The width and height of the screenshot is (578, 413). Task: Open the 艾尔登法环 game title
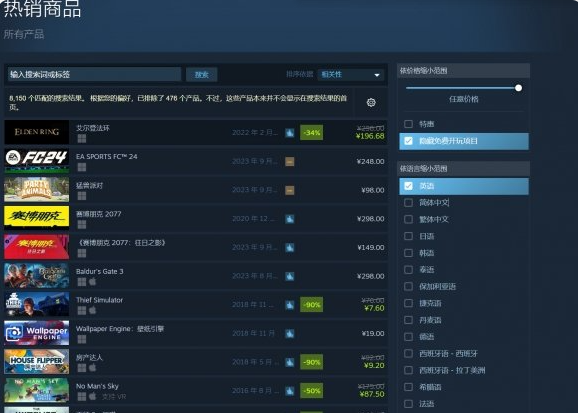[93, 128]
